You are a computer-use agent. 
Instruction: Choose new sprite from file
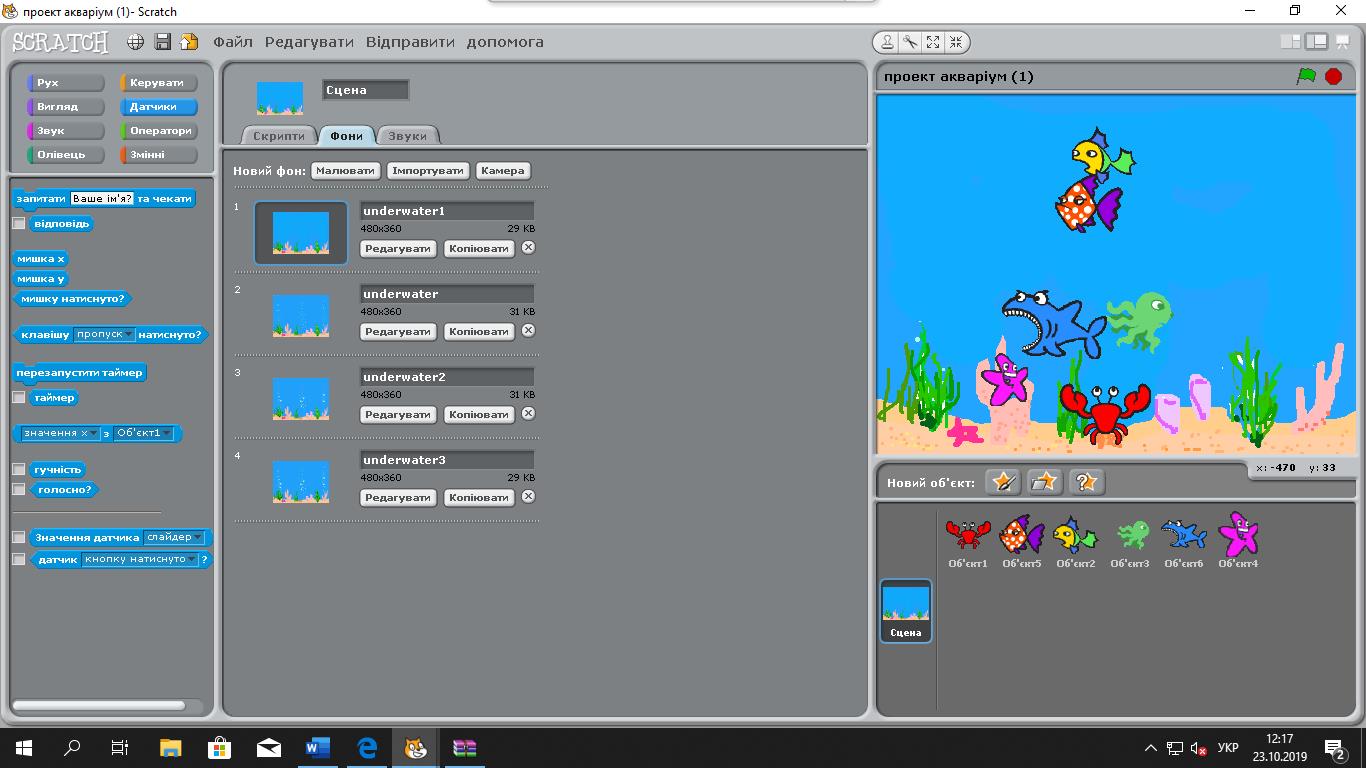click(1044, 482)
